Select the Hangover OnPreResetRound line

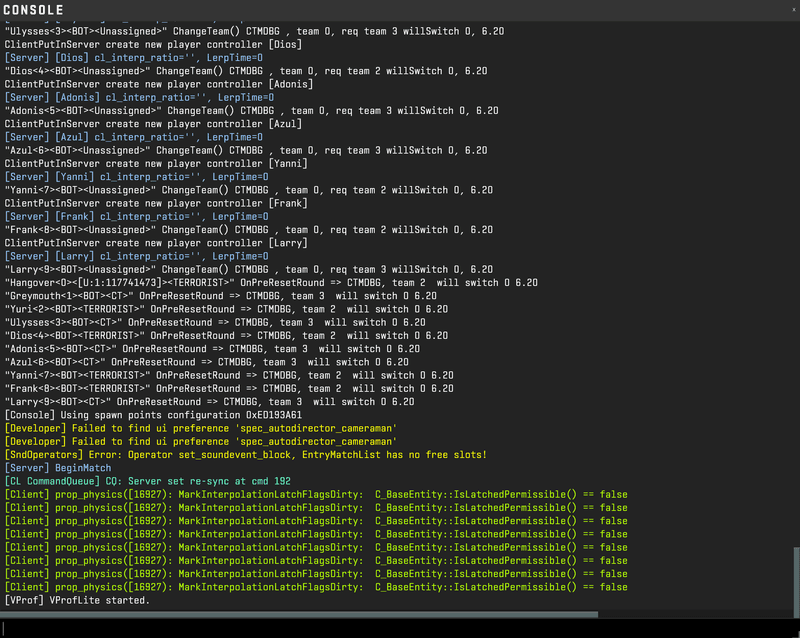pos(250,282)
